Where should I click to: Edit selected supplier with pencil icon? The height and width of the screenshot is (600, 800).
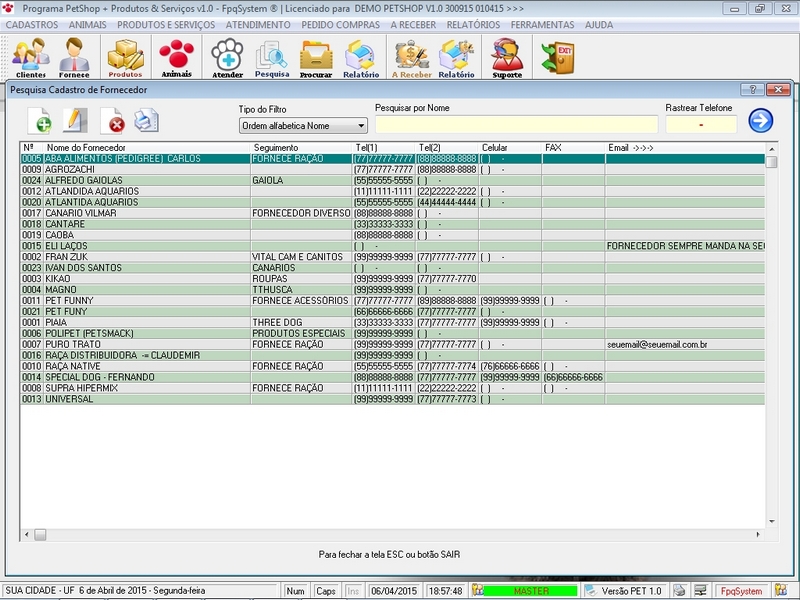tap(74, 120)
